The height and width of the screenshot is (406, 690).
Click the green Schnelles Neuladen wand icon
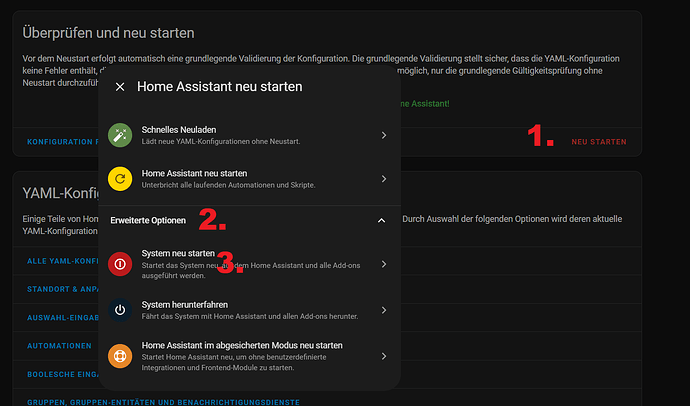point(120,135)
